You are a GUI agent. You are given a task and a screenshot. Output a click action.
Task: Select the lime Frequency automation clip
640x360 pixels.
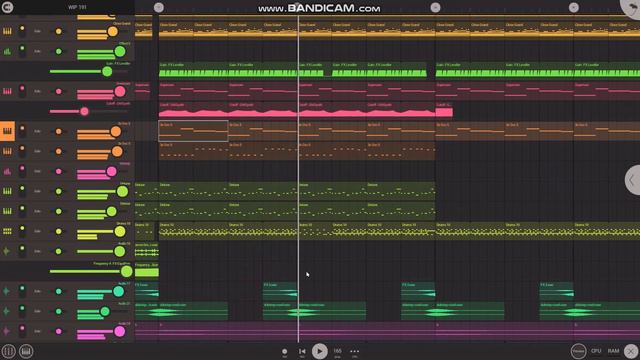(147, 271)
